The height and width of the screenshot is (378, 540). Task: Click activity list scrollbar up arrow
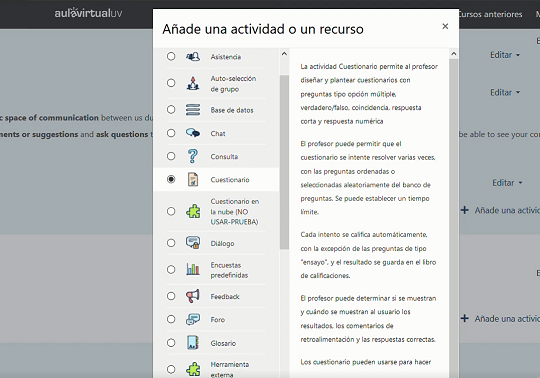pos(284,54)
